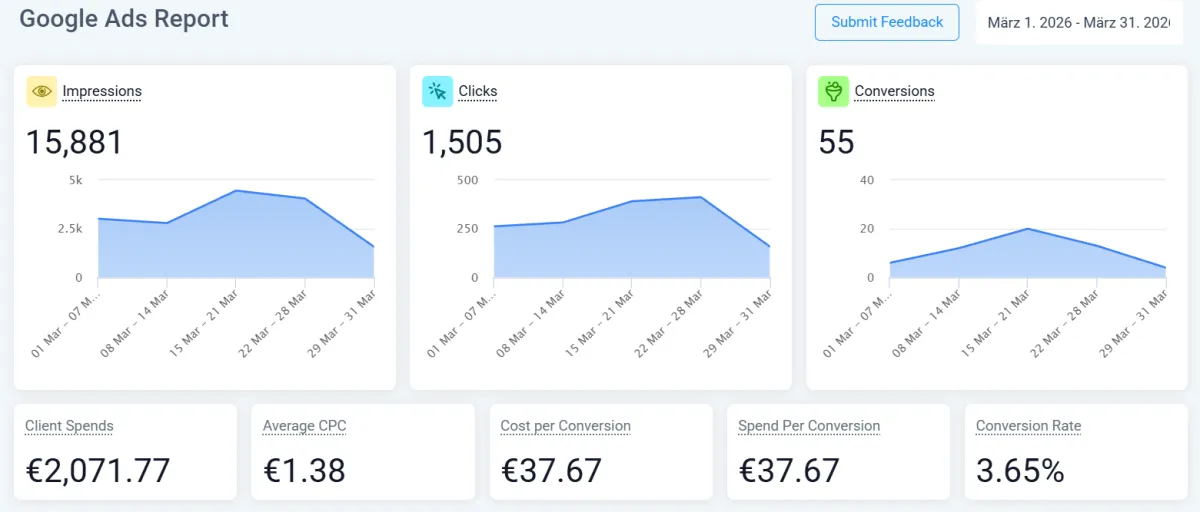Click the 3.65% conversion rate value
Screen dimensions: 1200x512
[x=1020, y=470]
